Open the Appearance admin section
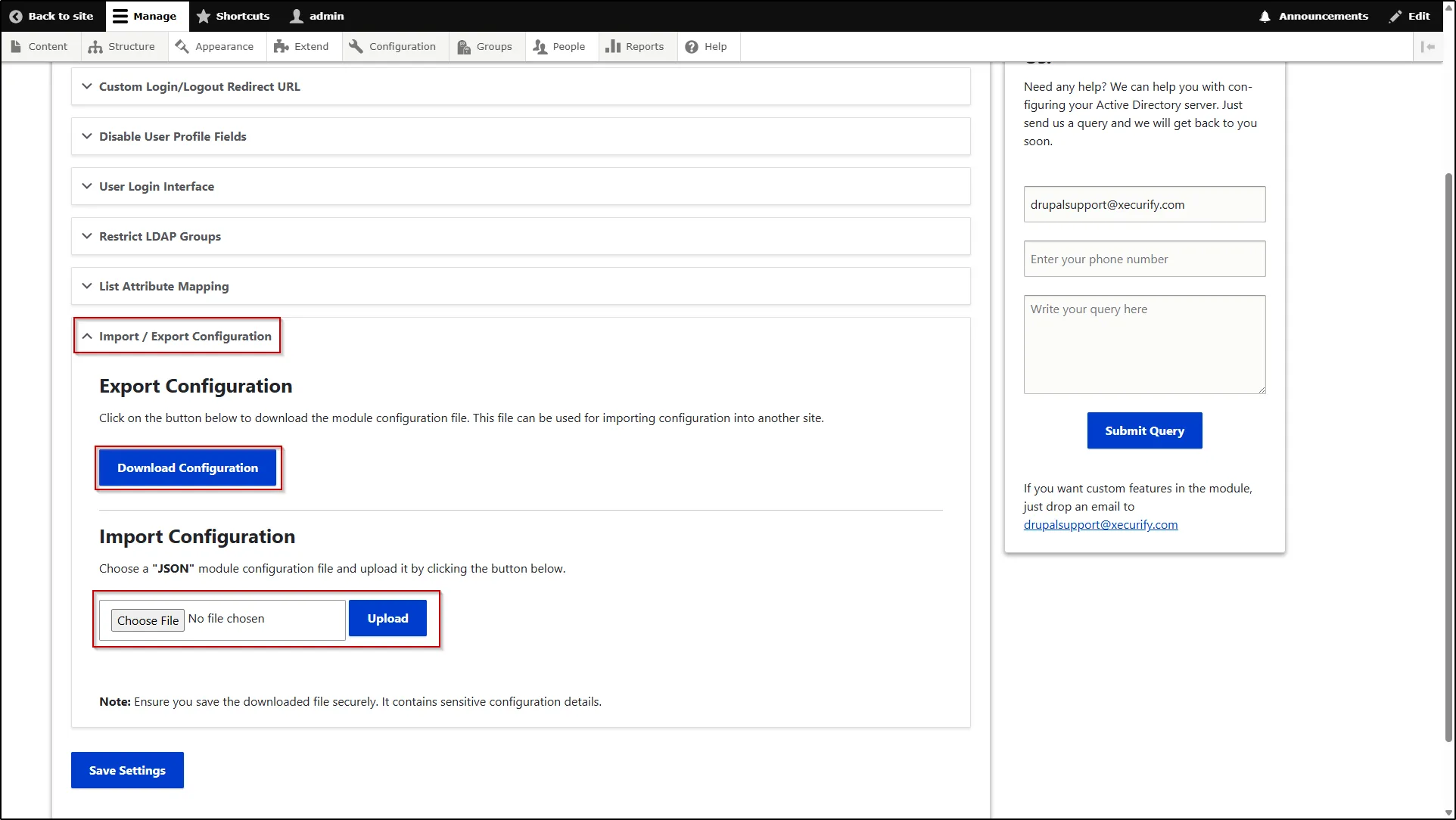Screen dimensions: 1456x820 coord(216,46)
